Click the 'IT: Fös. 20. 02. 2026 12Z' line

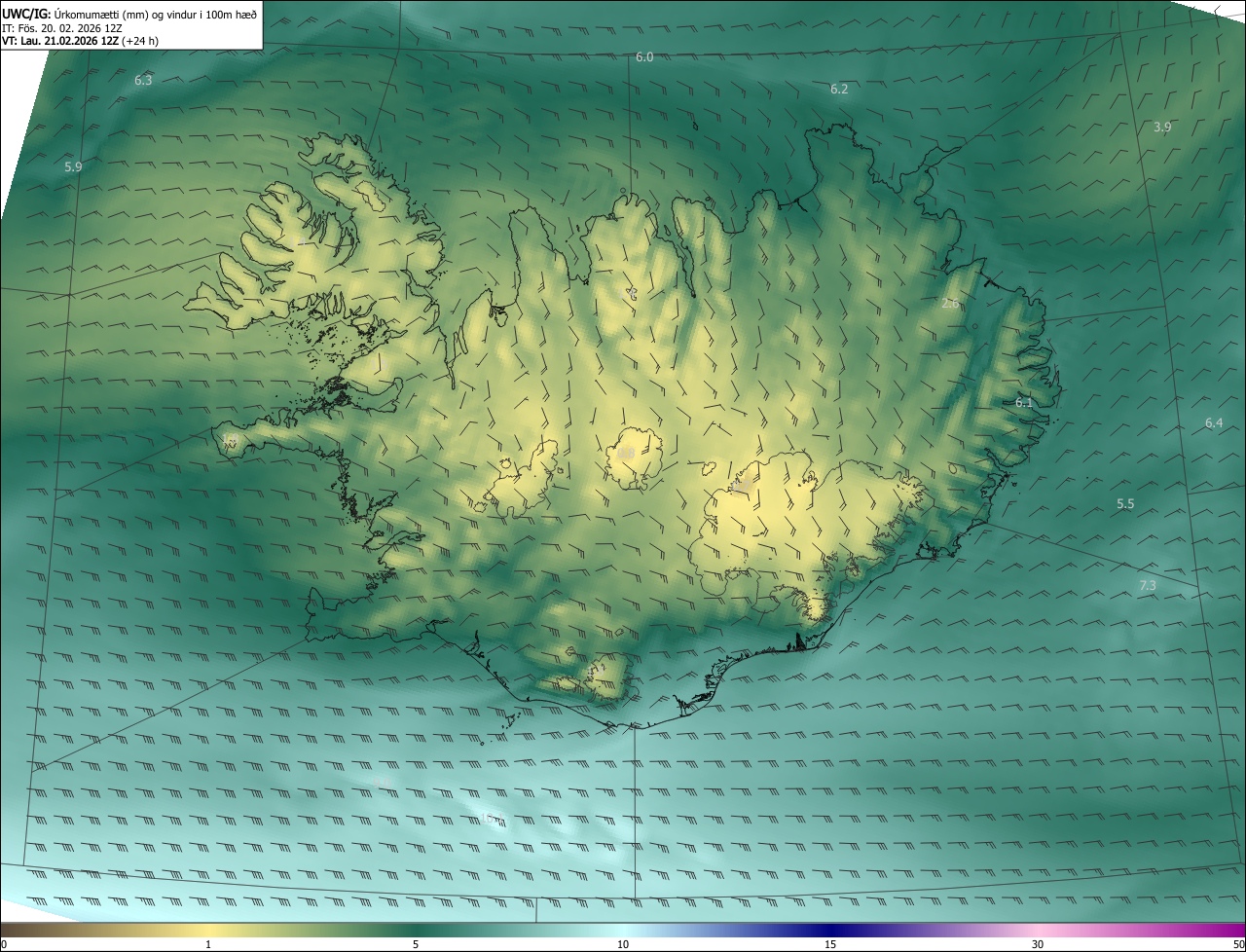point(62,27)
